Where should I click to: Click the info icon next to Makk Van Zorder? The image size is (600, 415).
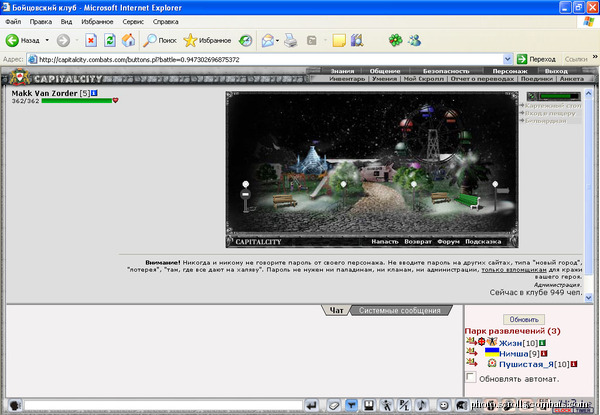(x=94, y=93)
